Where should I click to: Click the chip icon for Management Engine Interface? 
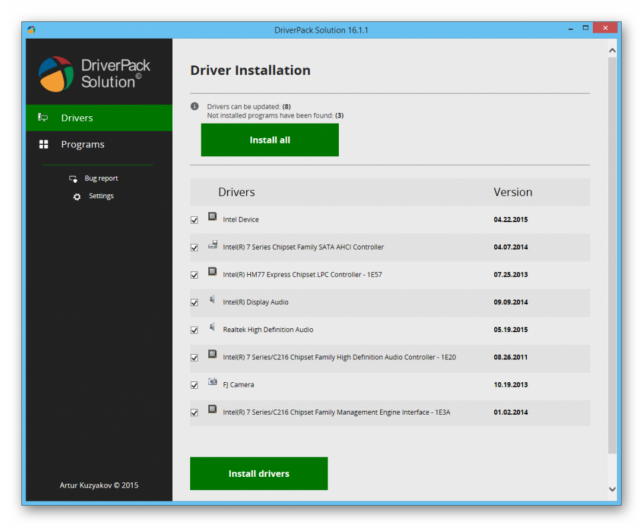[212, 409]
